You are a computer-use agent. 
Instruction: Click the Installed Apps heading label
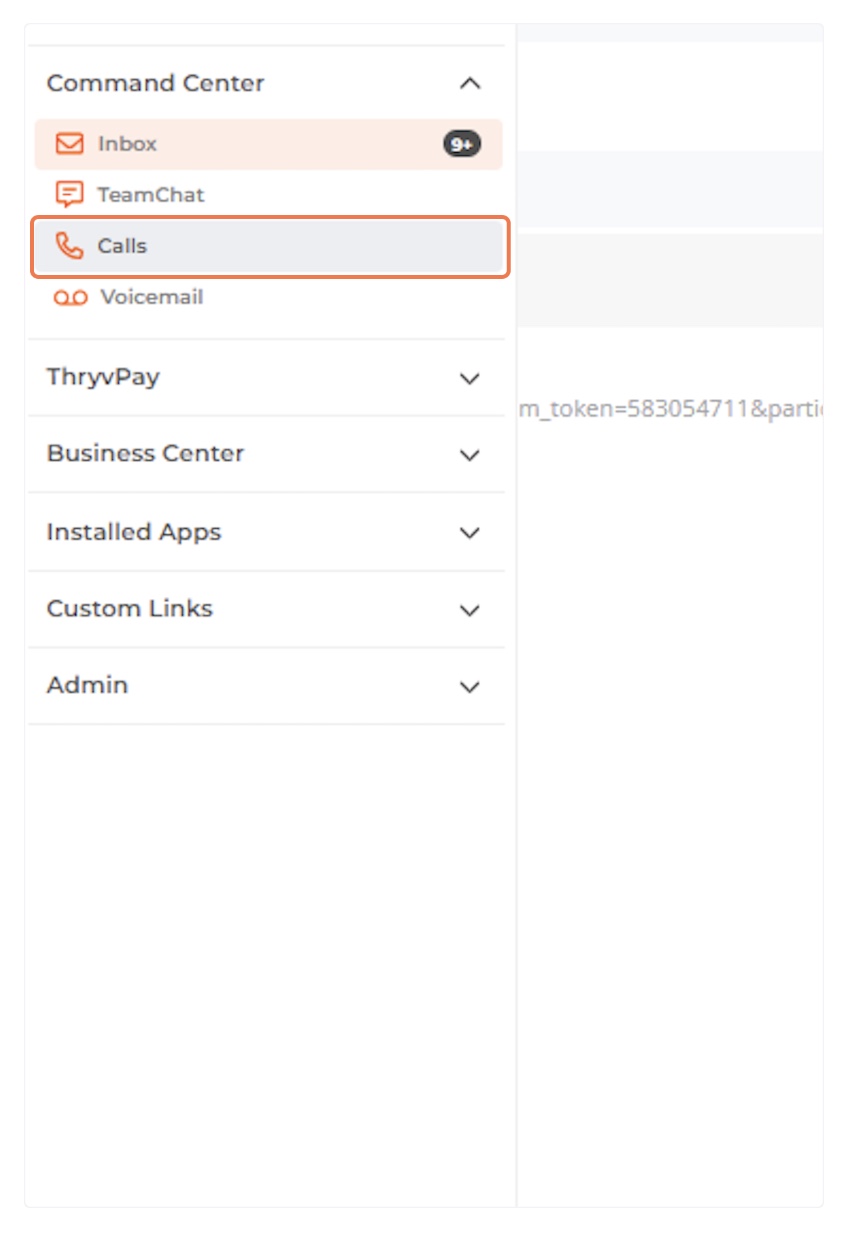[134, 532]
